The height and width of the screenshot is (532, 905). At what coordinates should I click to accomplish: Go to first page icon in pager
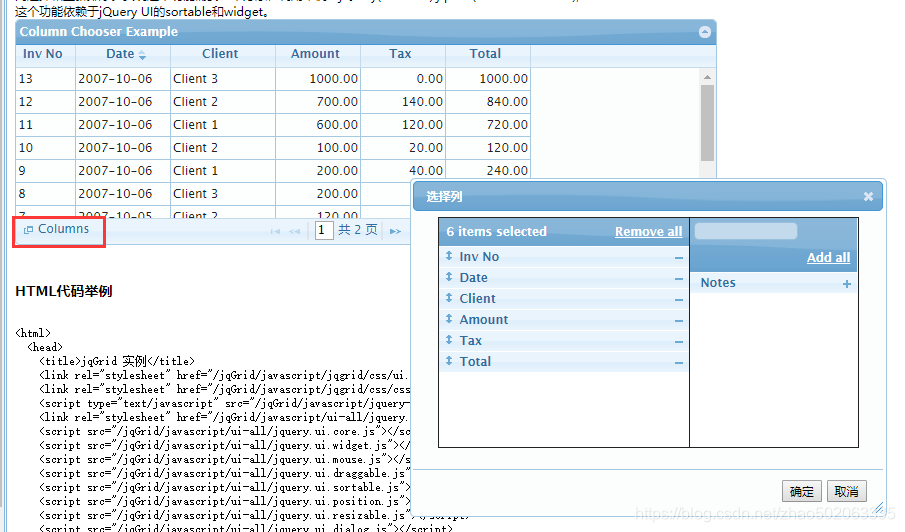[275, 231]
